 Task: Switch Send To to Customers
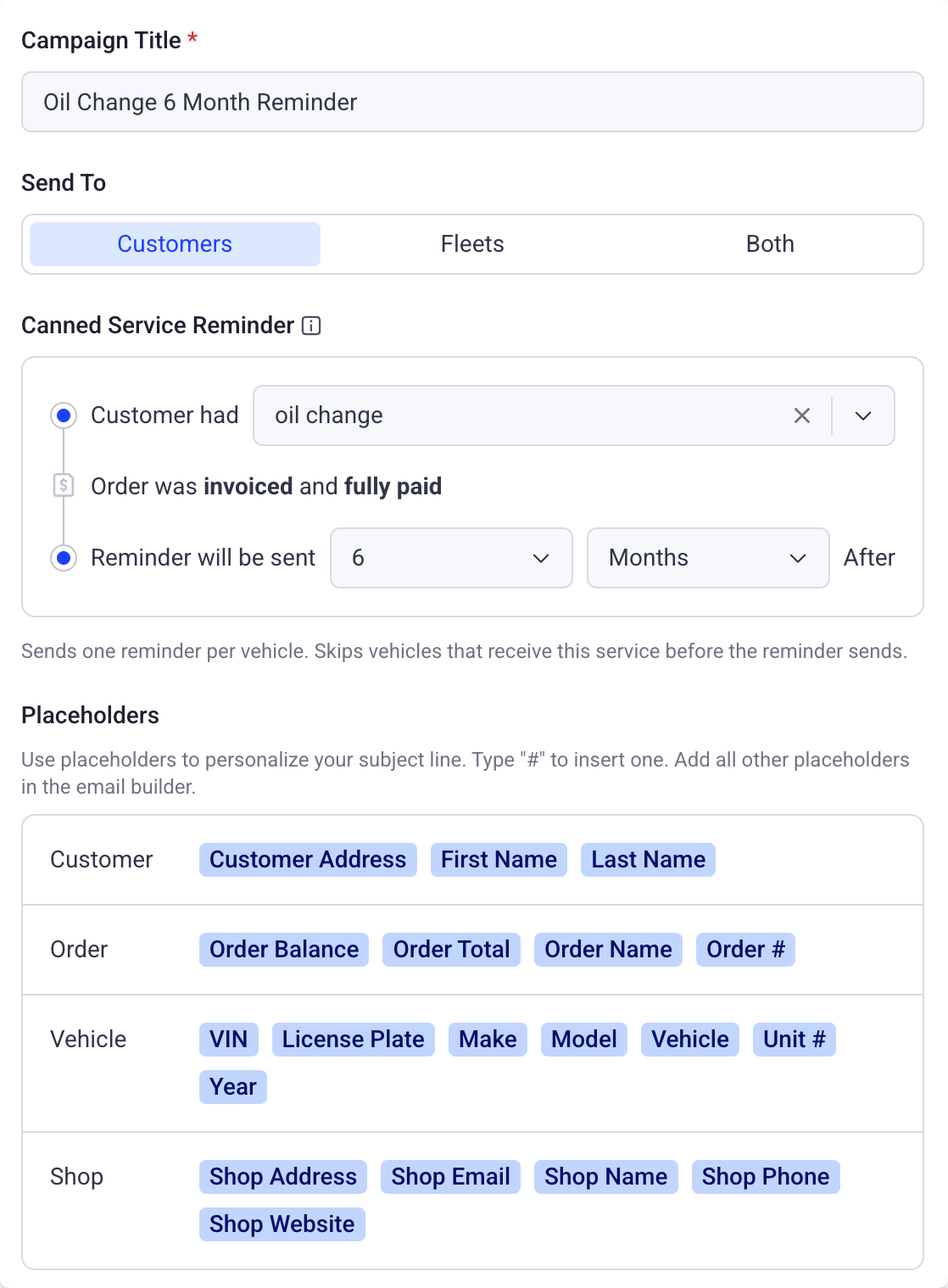tap(175, 244)
